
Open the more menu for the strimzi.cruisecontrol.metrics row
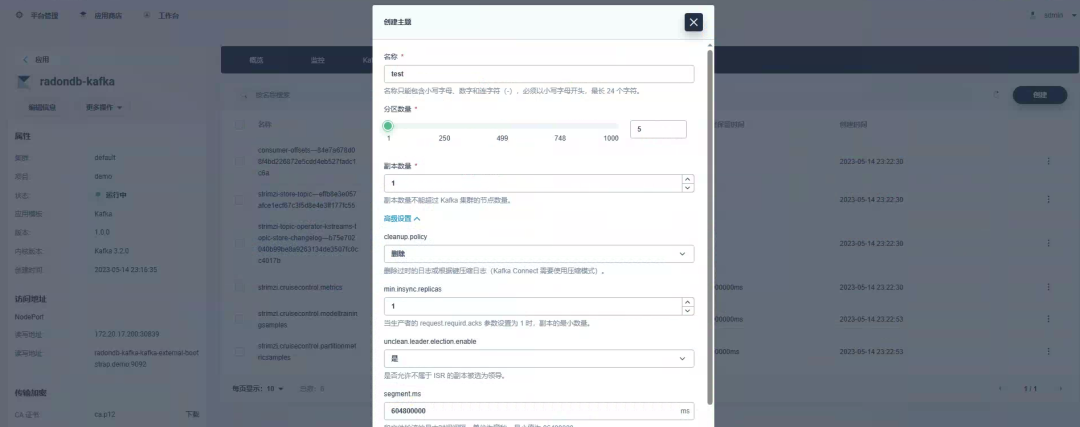1048,287
